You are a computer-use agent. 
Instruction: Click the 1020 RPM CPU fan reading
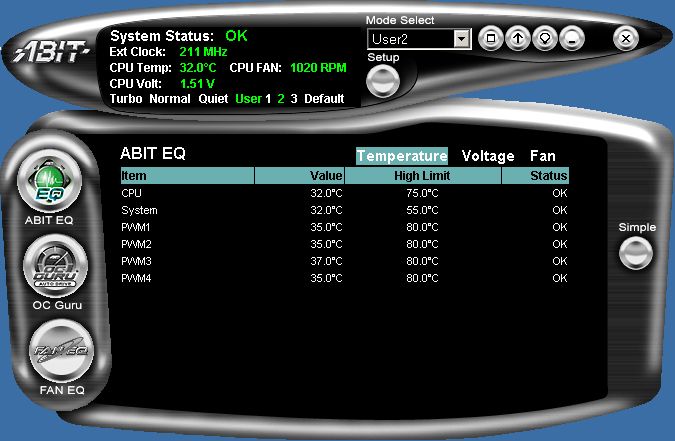pos(318,68)
